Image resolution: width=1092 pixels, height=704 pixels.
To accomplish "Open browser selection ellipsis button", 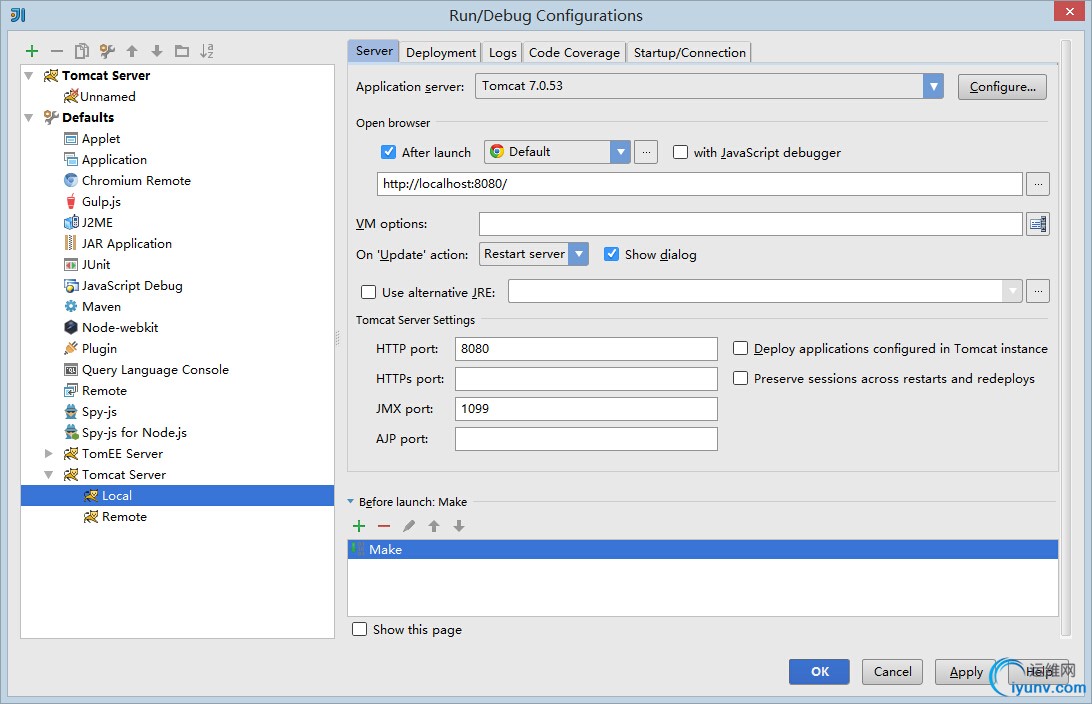I will point(646,152).
